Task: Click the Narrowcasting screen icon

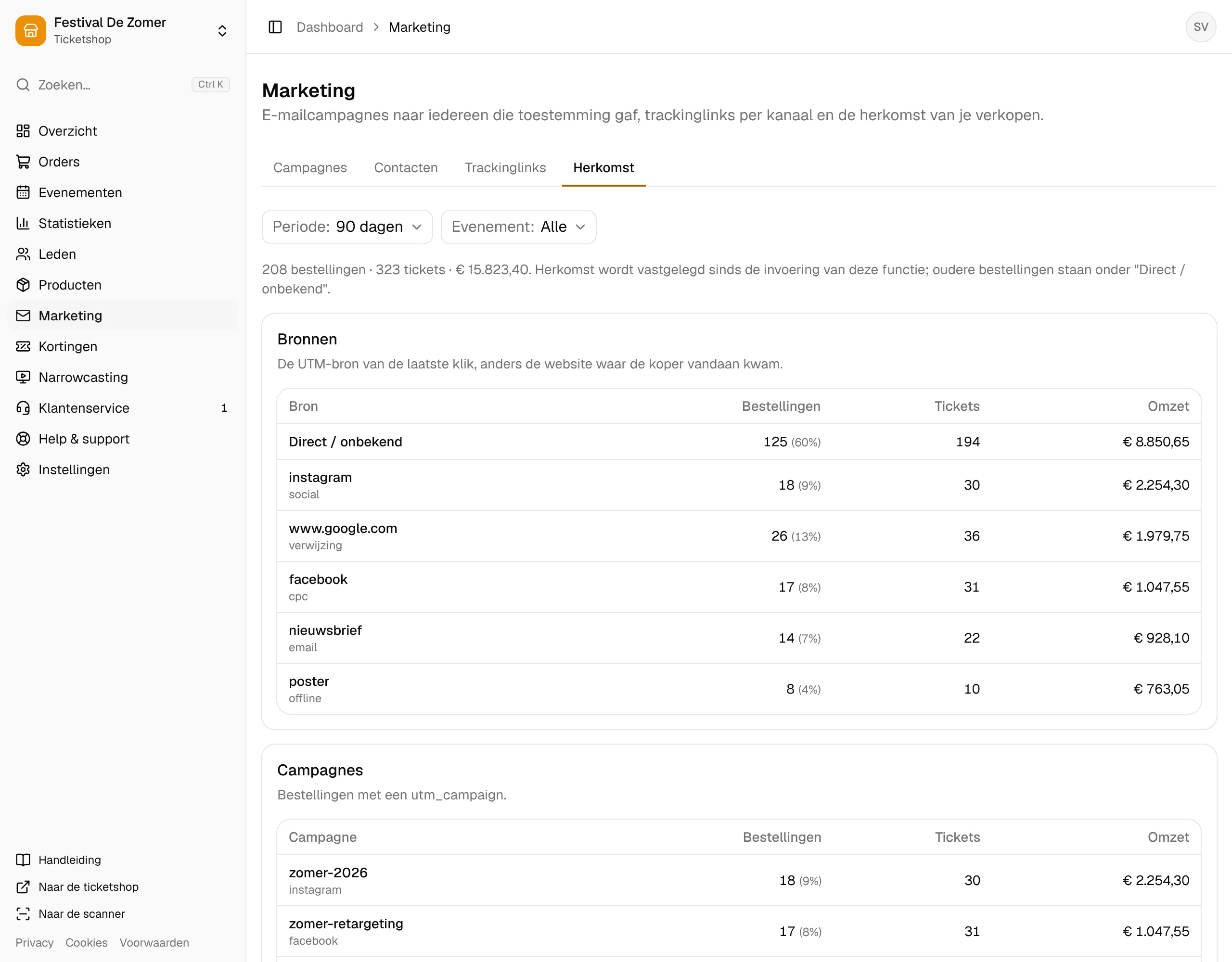Action: (23, 377)
